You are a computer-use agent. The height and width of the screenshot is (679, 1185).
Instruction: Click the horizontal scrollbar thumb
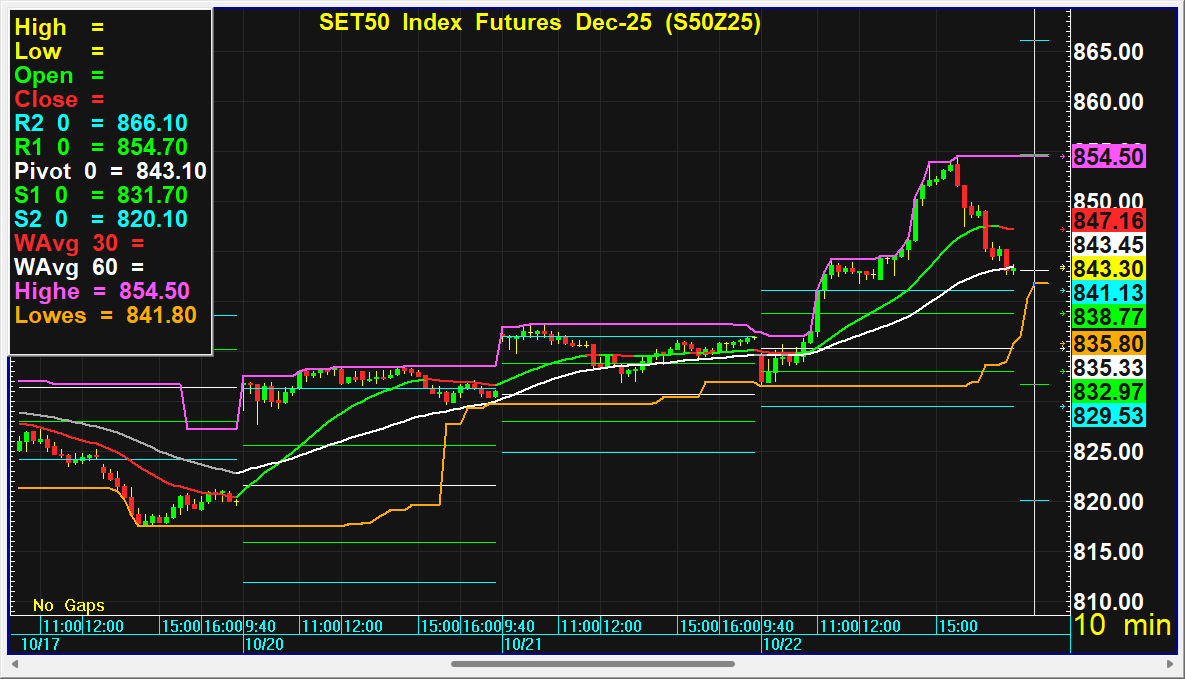pos(592,663)
